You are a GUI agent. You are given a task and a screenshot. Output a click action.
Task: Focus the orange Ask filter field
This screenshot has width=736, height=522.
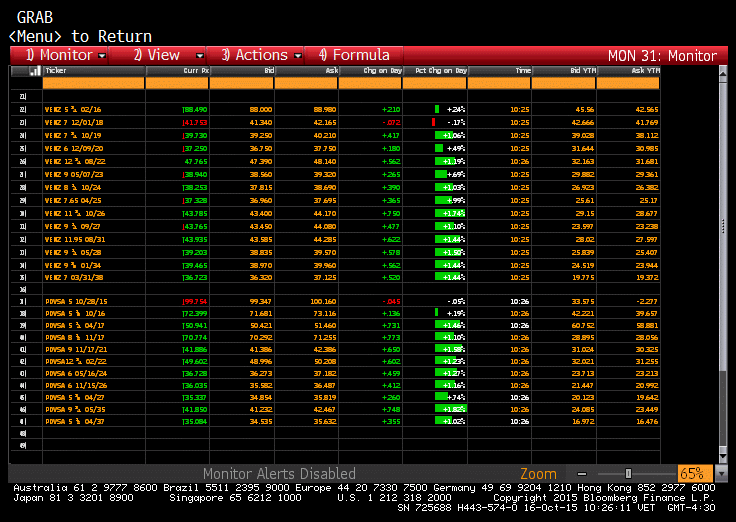[x=306, y=84]
